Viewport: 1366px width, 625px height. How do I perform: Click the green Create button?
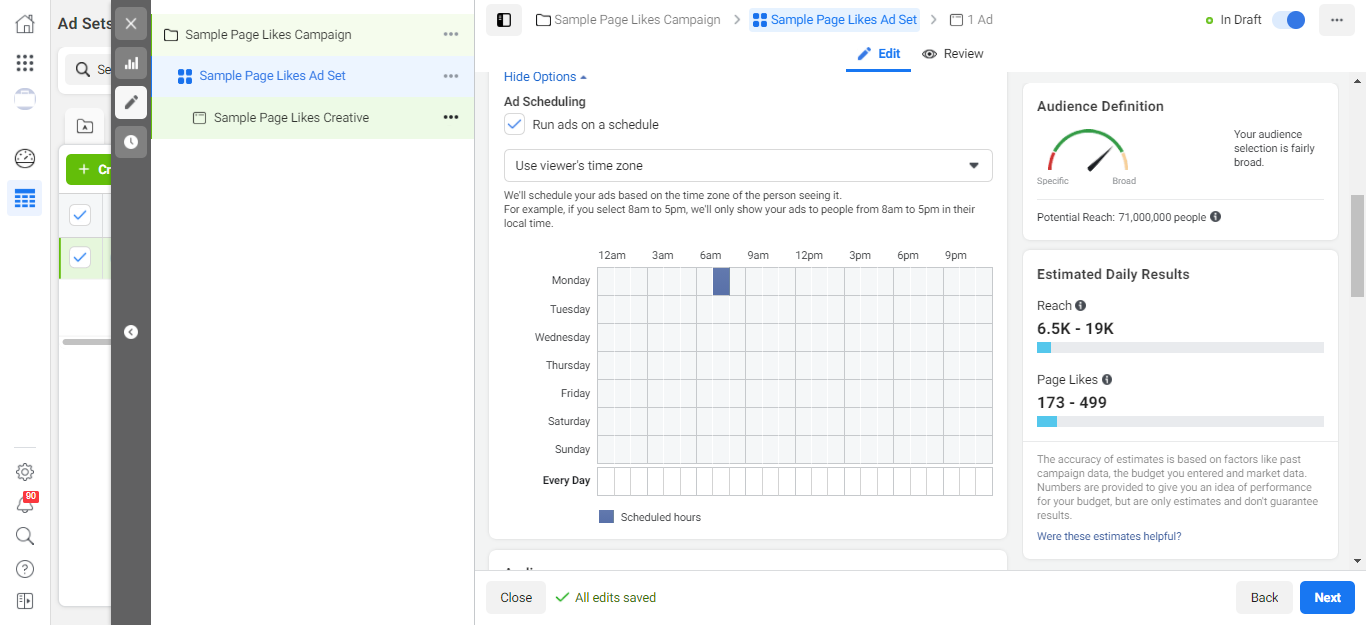[89, 170]
